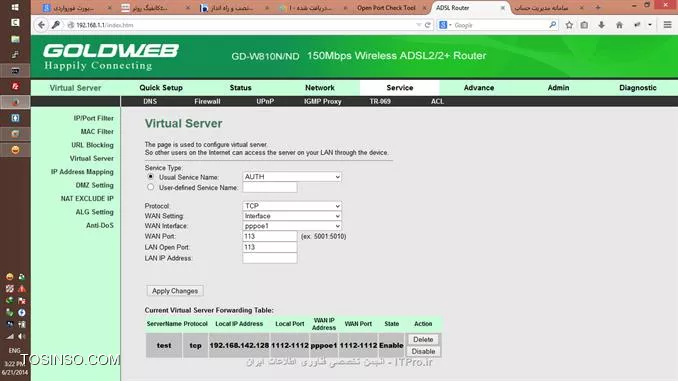Open the music note taskbar icon
Viewport: 678px width, 381px height.
(x=15, y=54)
